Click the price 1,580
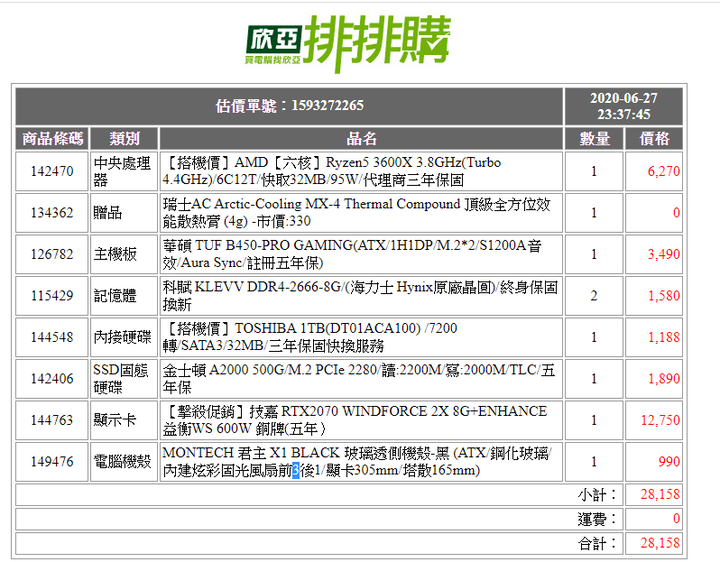The height and width of the screenshot is (562, 720). pos(664,295)
